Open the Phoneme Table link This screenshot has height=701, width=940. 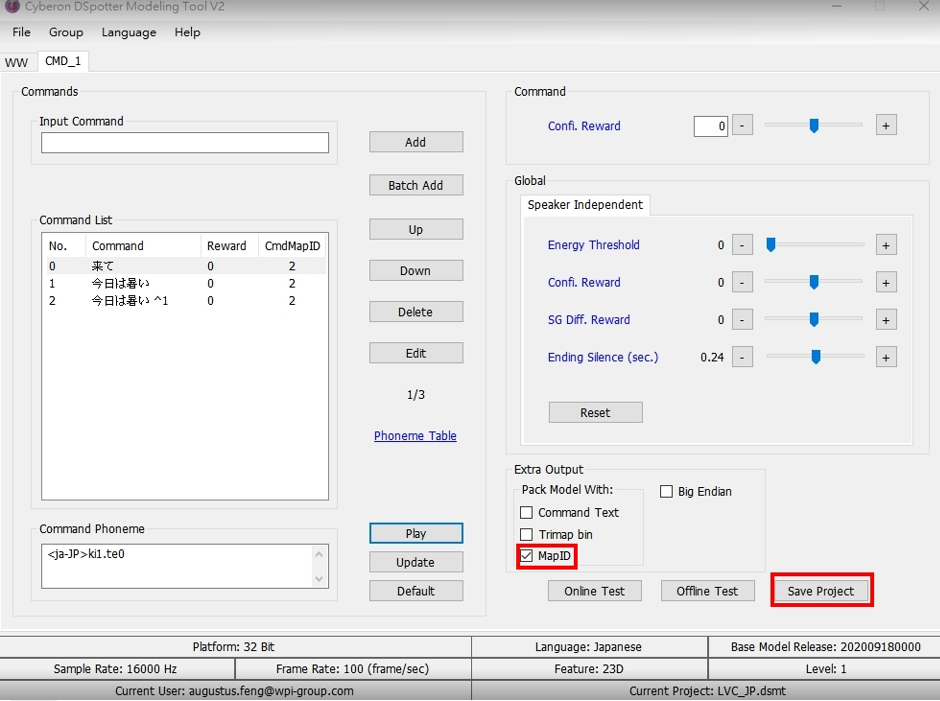pyautogui.click(x=415, y=436)
